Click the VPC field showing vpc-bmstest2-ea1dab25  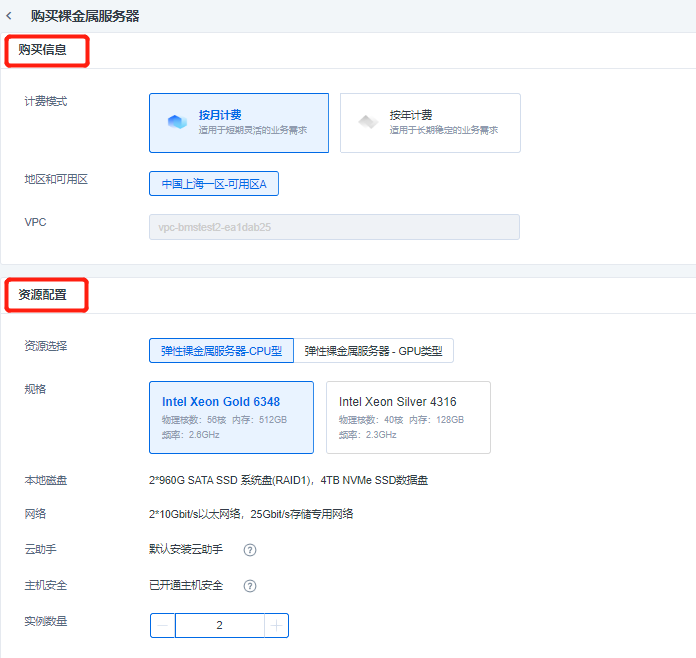(334, 227)
